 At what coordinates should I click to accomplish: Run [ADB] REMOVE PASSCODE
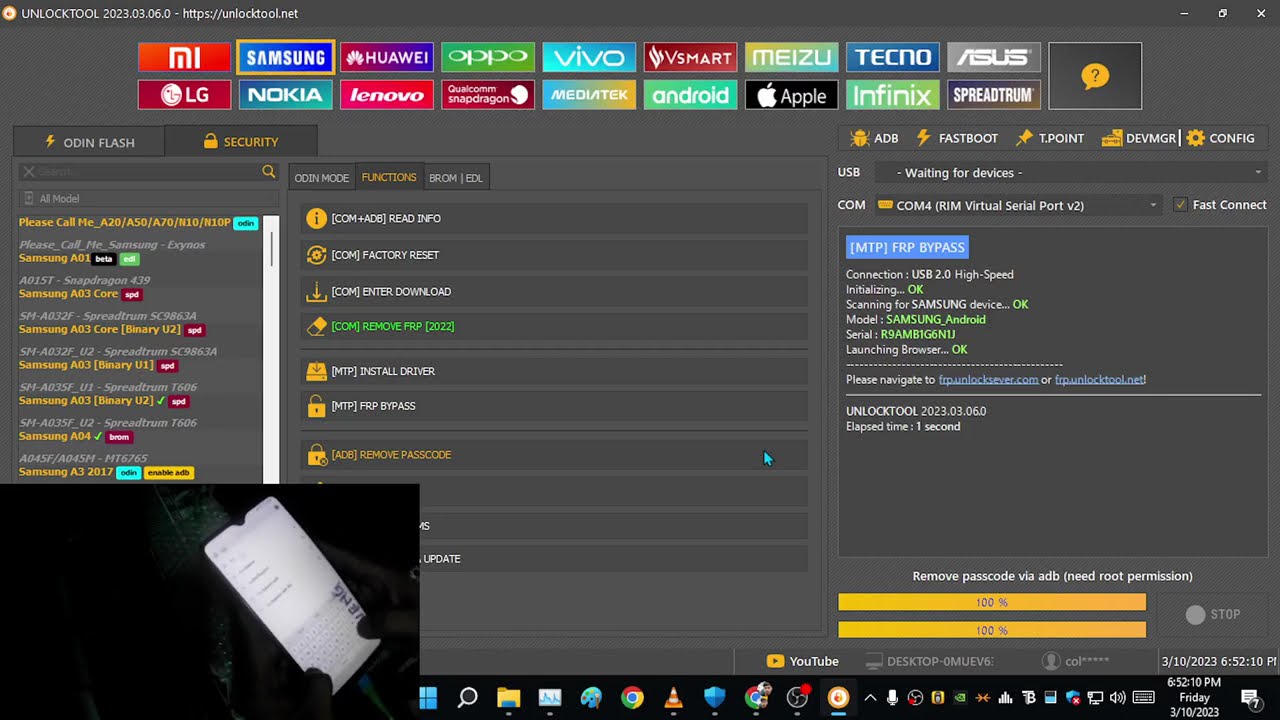coord(554,455)
